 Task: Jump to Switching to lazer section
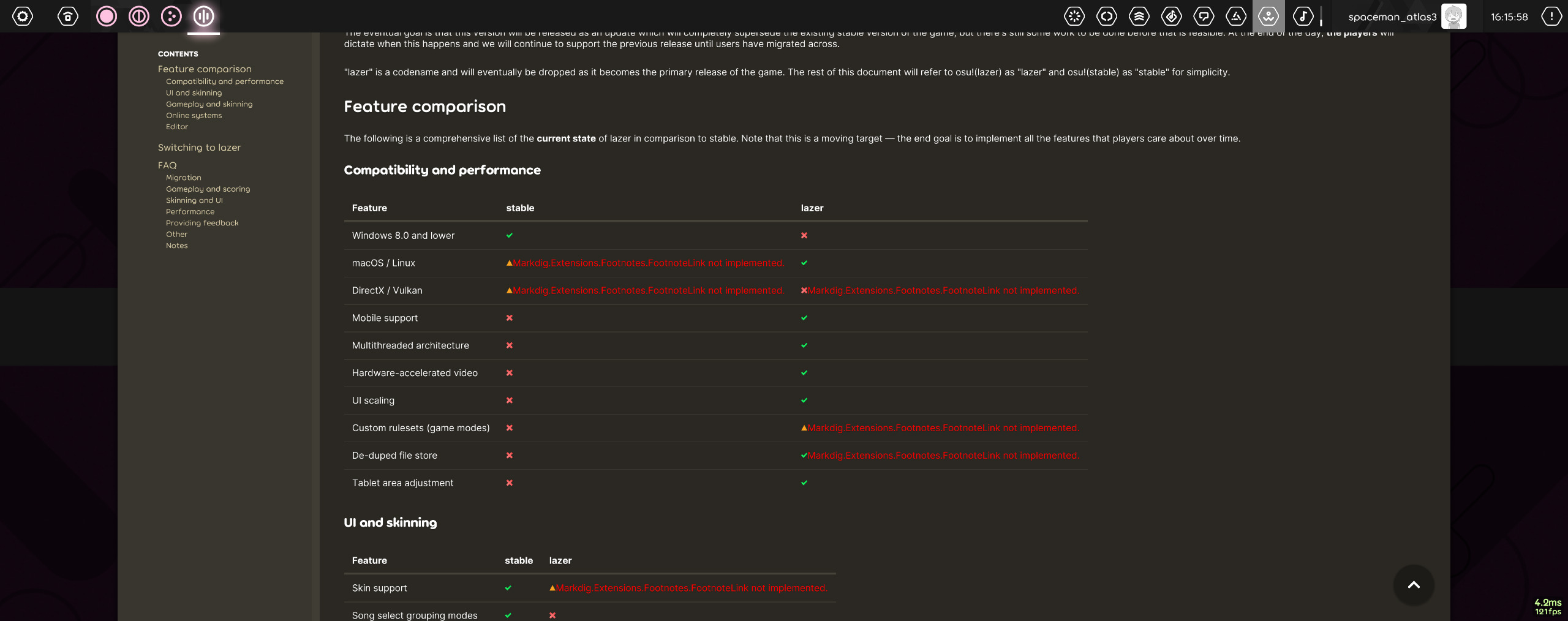[199, 148]
